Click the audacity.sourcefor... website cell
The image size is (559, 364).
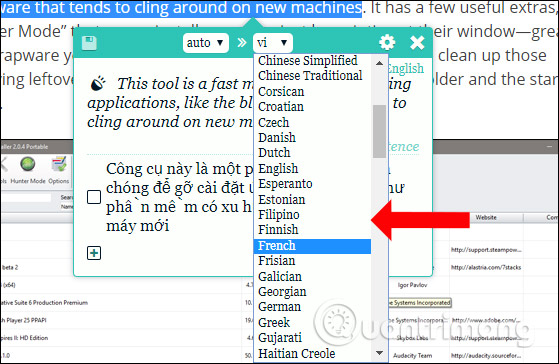coord(486,355)
